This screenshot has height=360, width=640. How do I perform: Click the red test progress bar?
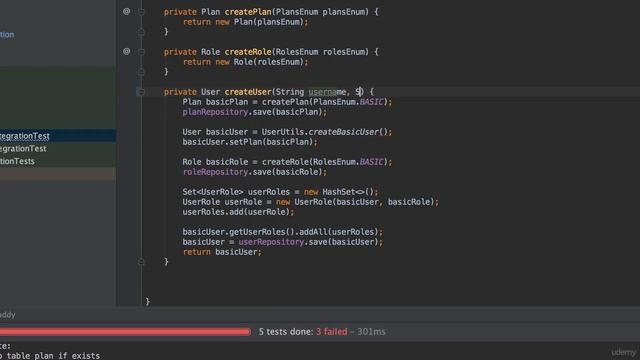click(x=125, y=332)
